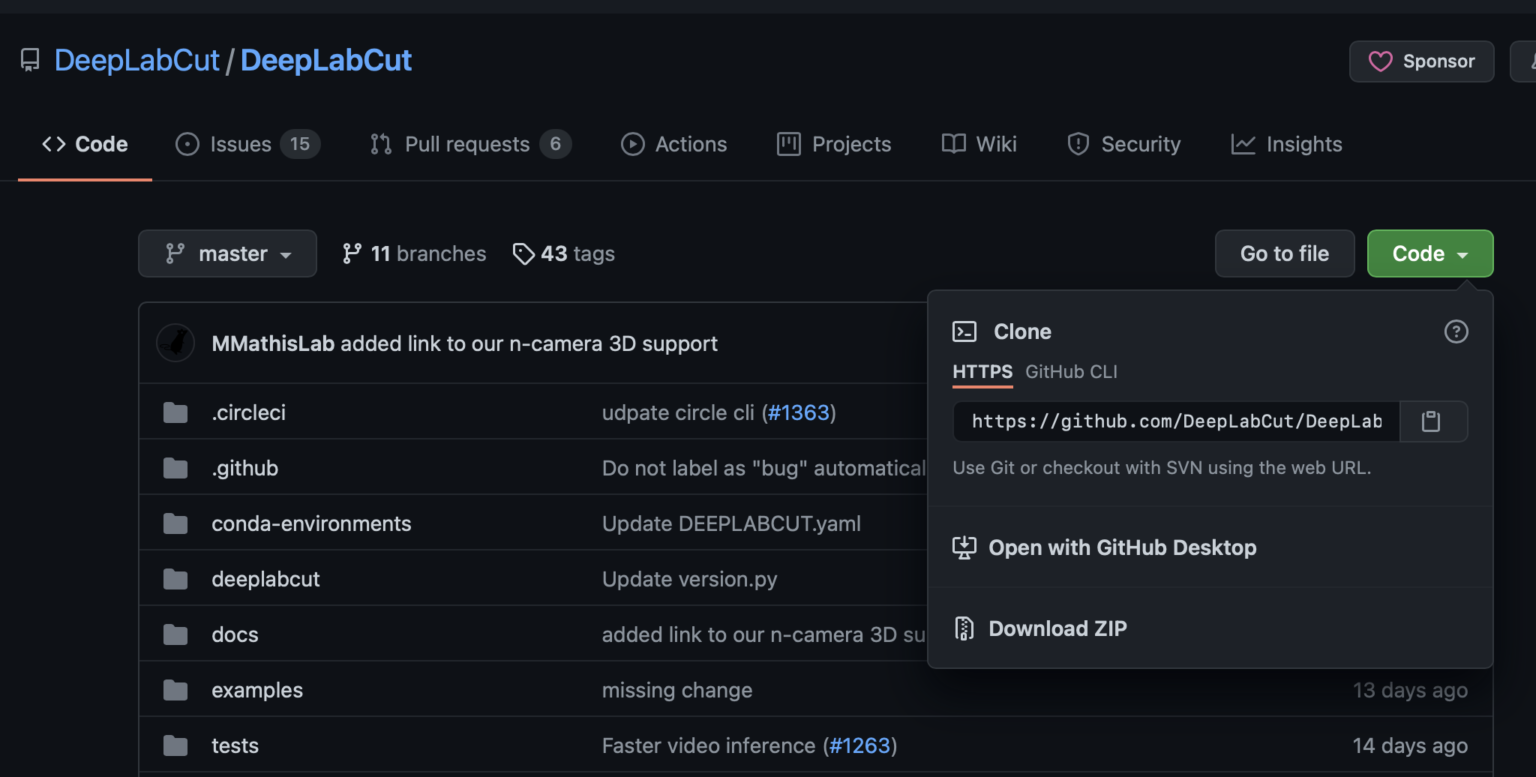
Task: Click the help question mark in Clone panel
Action: click(x=1455, y=331)
